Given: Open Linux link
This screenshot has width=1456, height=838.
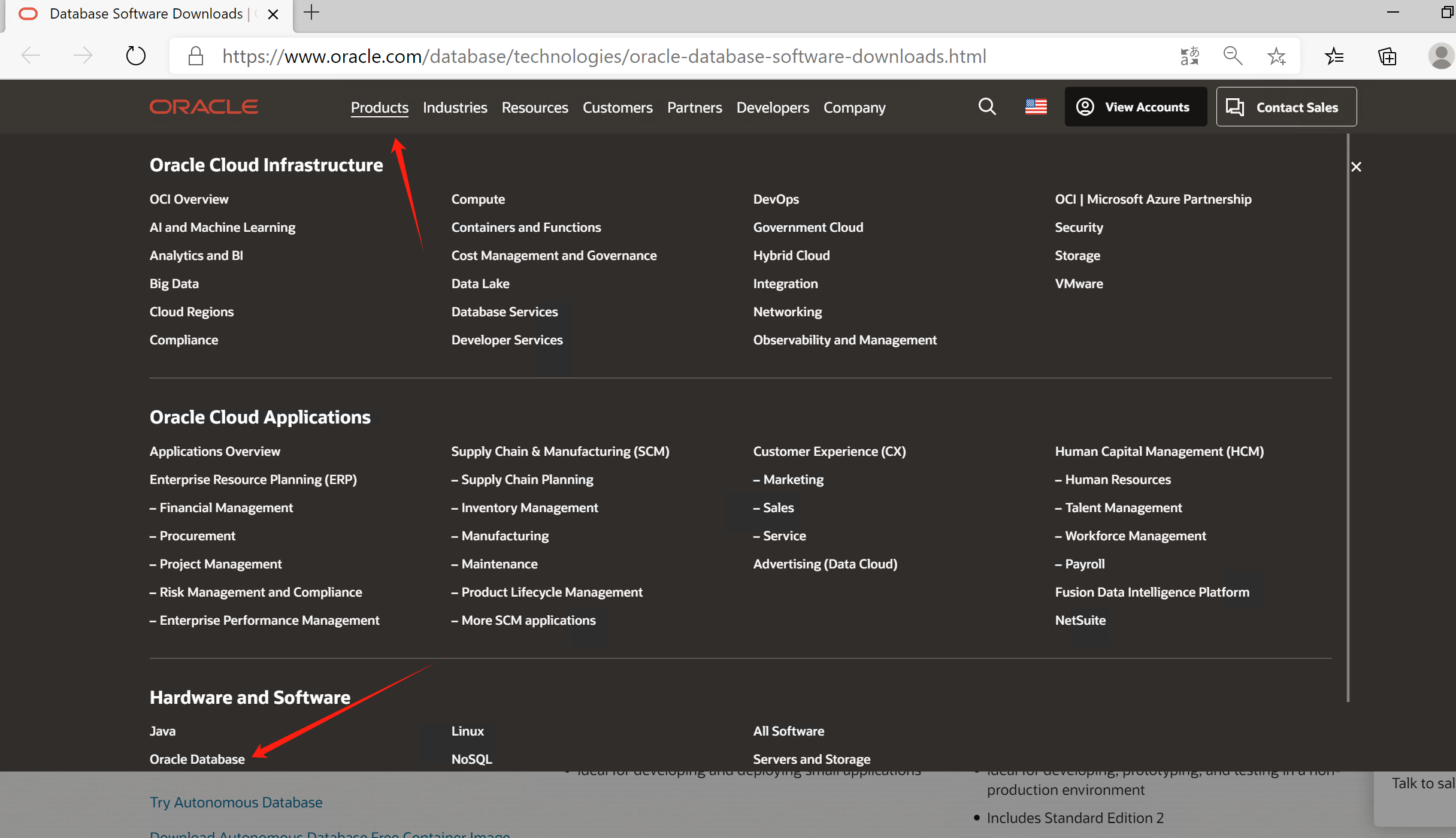Looking at the screenshot, I should 467,731.
